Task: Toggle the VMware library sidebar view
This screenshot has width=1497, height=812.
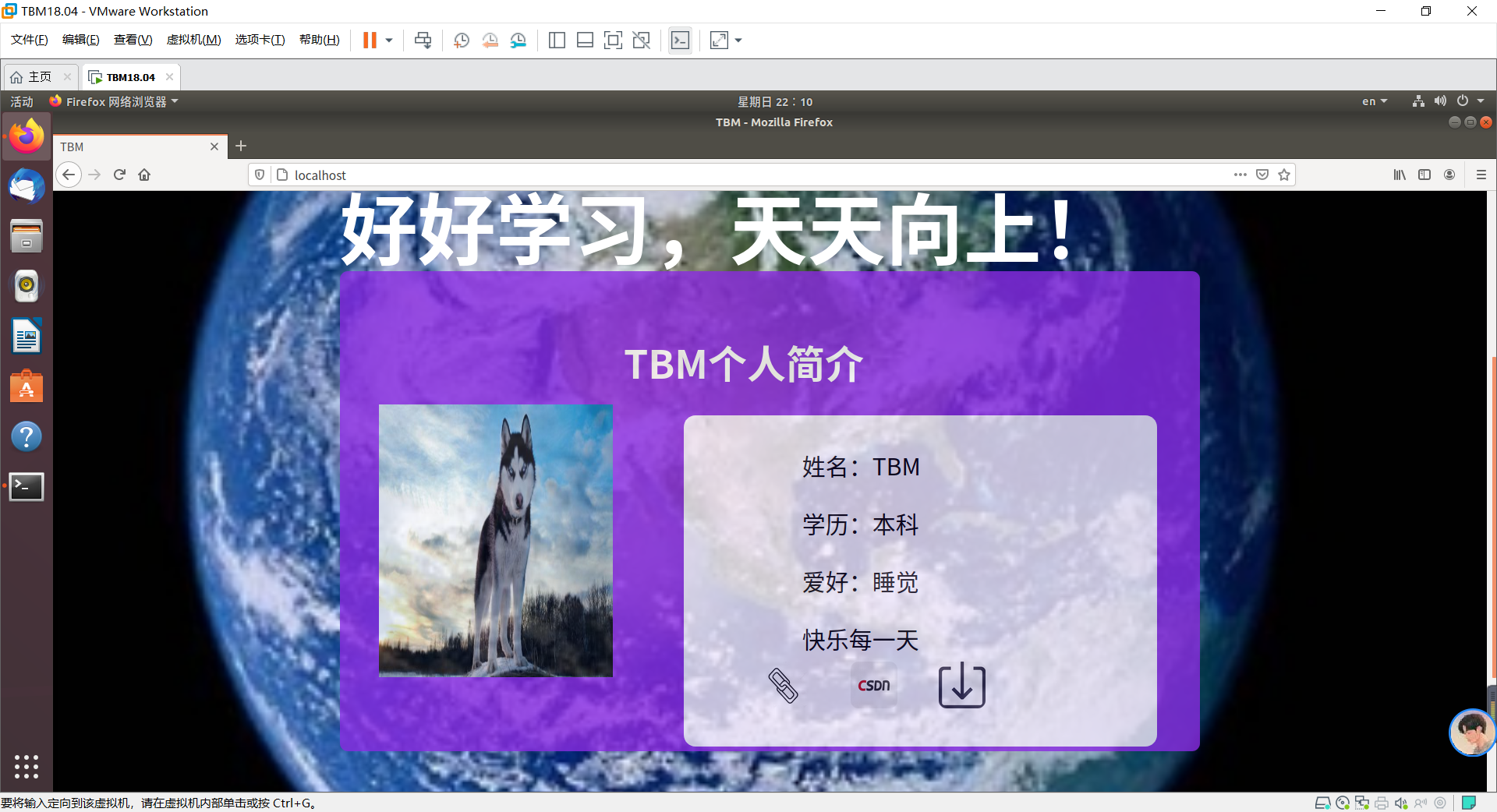Action: coord(557,41)
